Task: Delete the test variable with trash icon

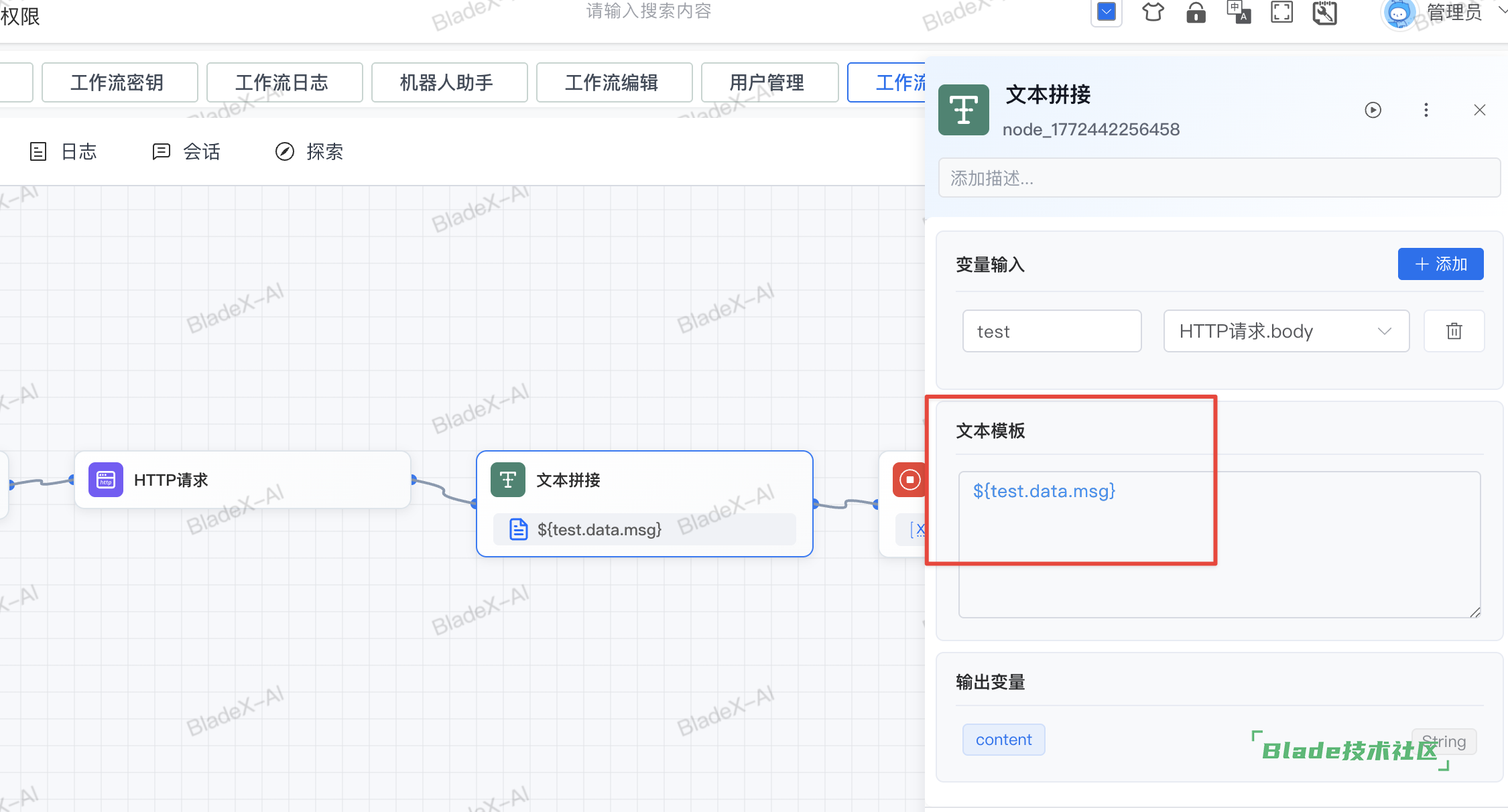Action: pyautogui.click(x=1454, y=331)
